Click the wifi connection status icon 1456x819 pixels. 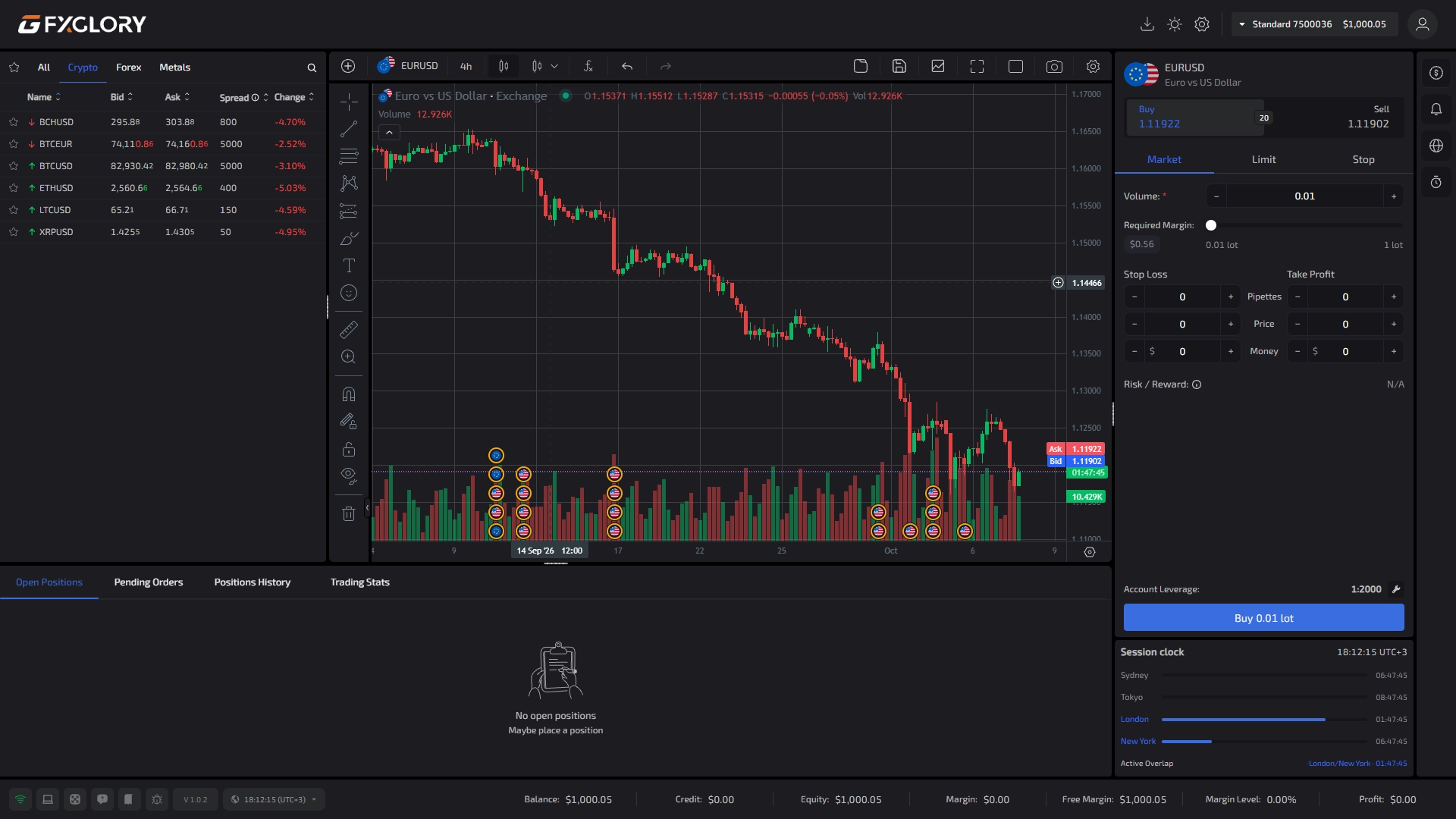click(20, 799)
